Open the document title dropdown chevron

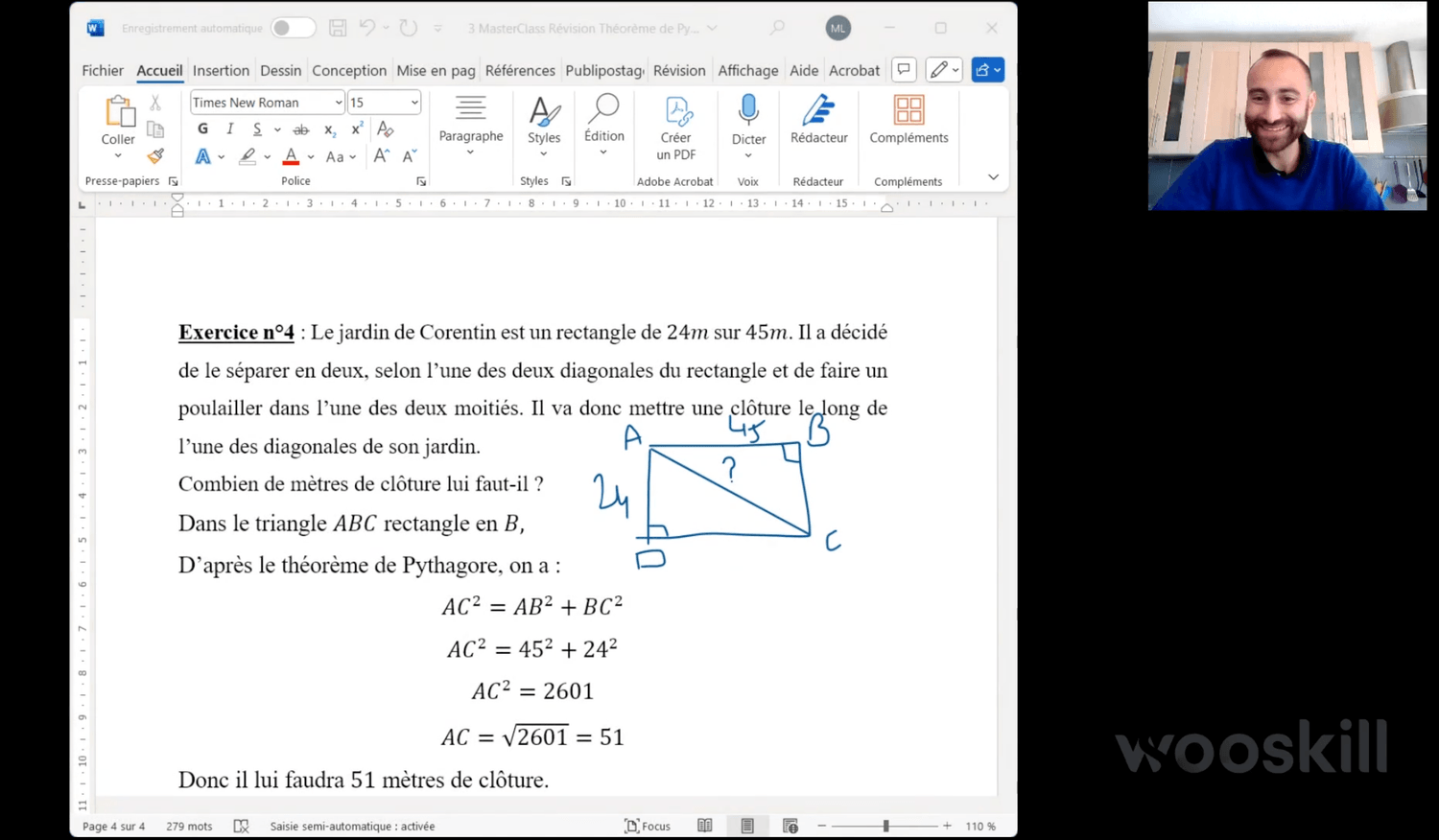(712, 29)
